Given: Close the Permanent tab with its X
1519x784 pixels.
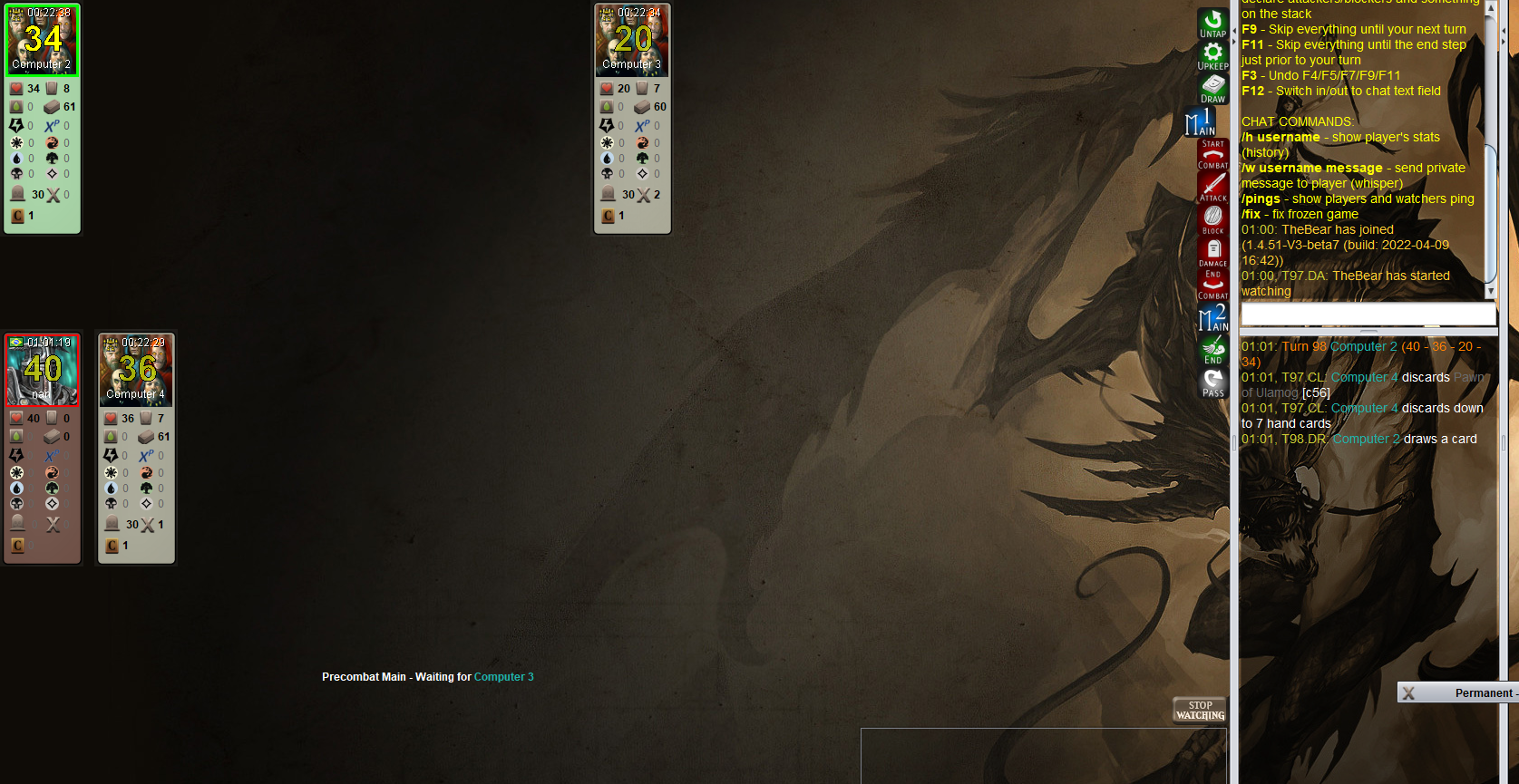Looking at the screenshot, I should [x=1408, y=693].
